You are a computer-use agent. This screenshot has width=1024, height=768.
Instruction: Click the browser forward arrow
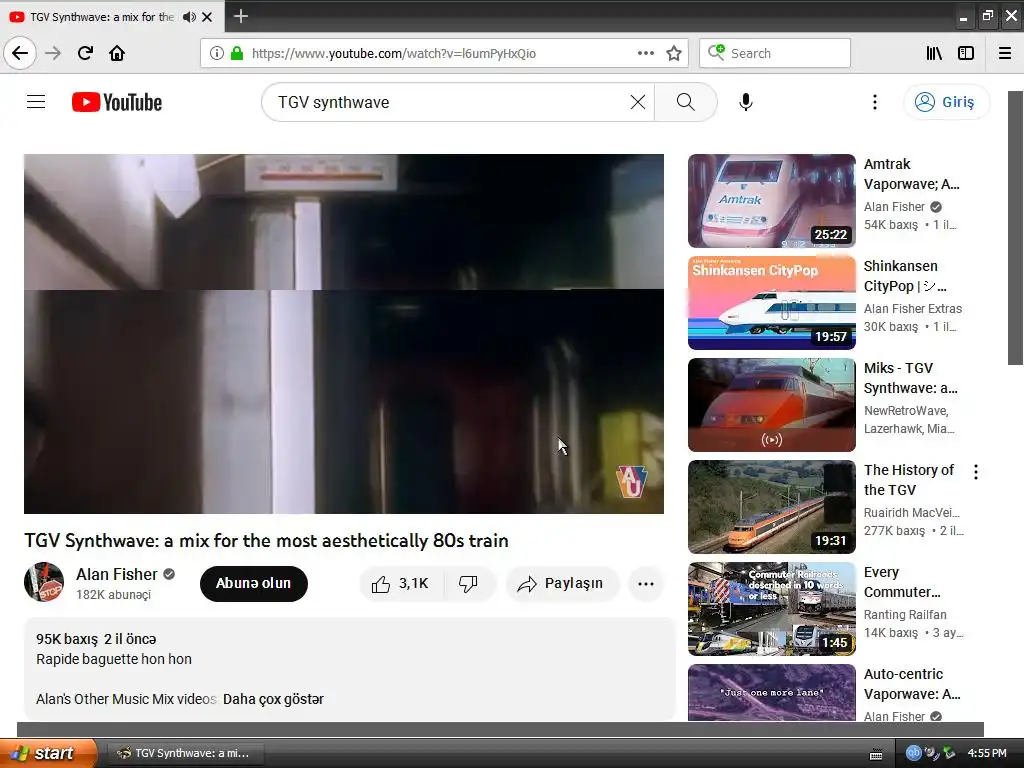[x=53, y=53]
